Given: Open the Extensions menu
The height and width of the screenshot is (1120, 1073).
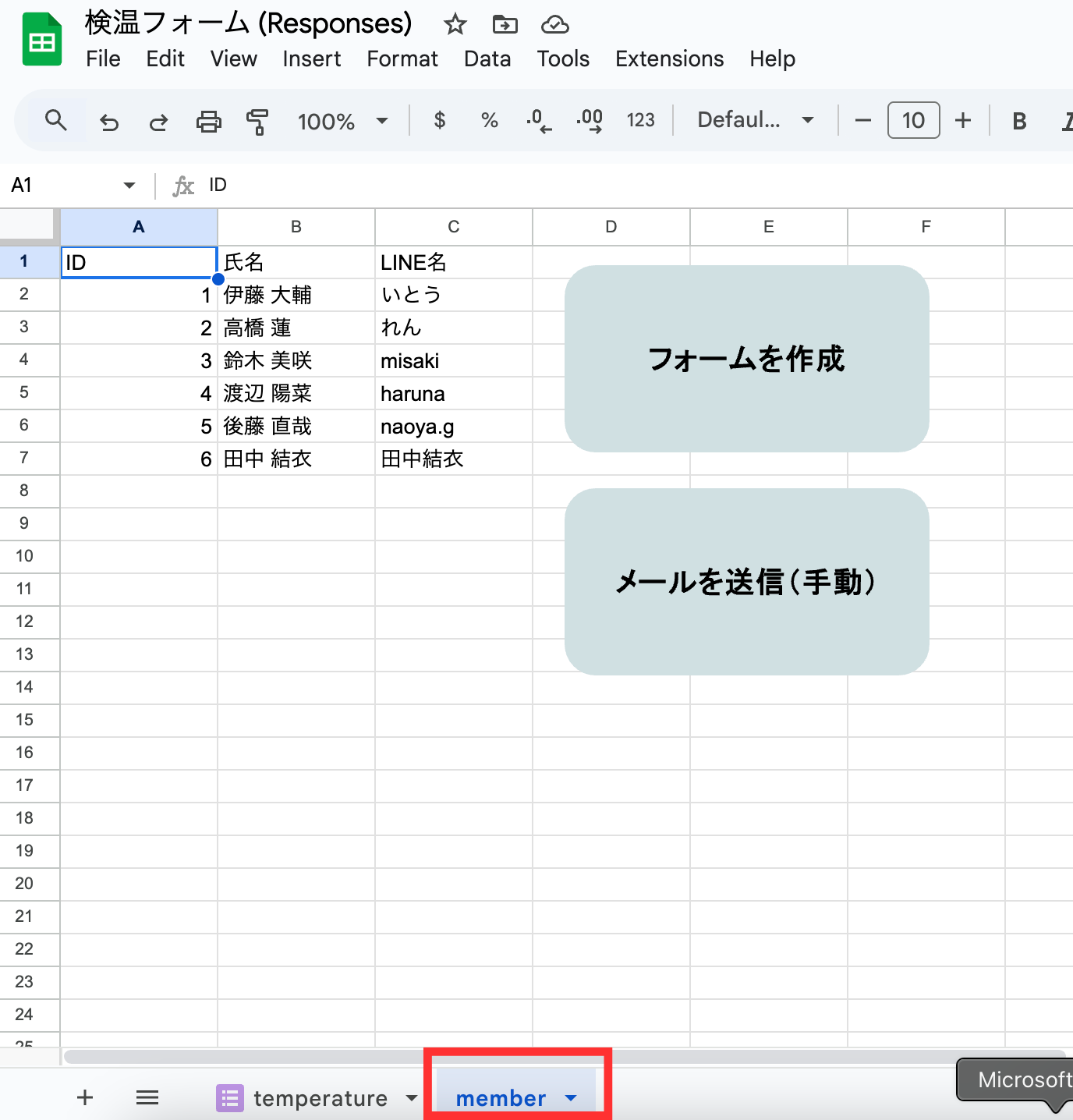Looking at the screenshot, I should 669,58.
